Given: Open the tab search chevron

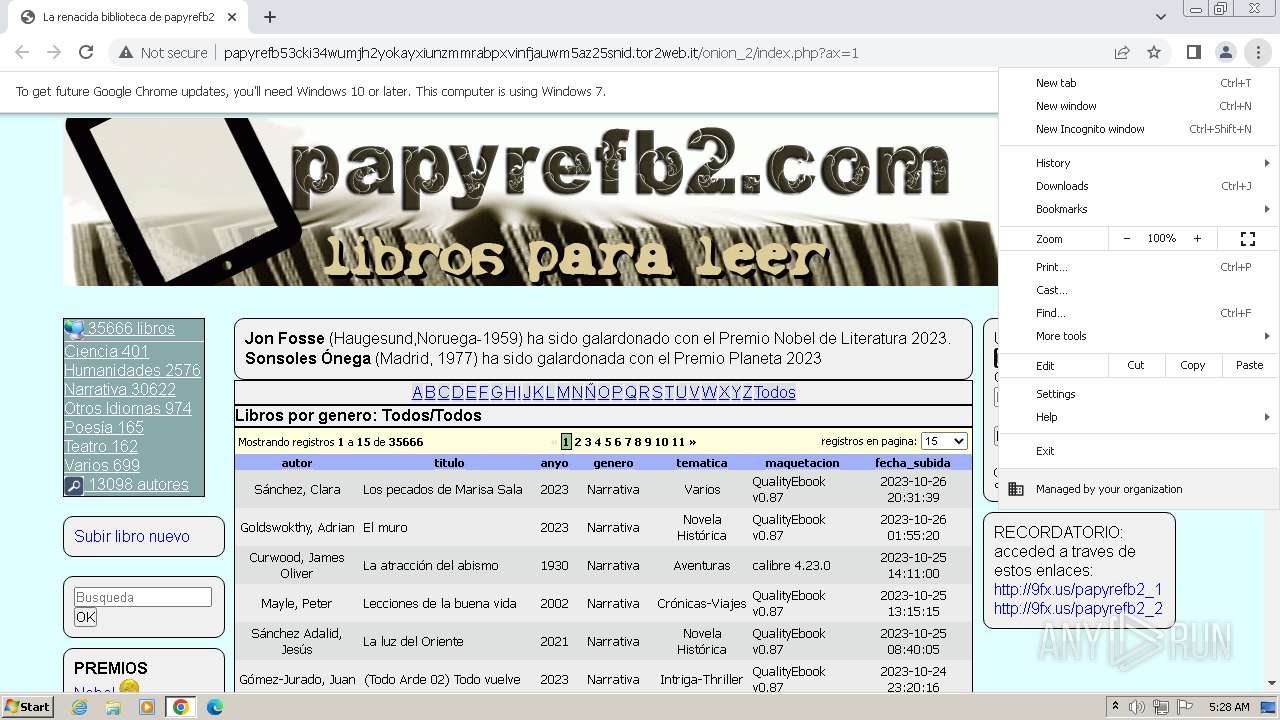Looking at the screenshot, I should (1160, 17).
